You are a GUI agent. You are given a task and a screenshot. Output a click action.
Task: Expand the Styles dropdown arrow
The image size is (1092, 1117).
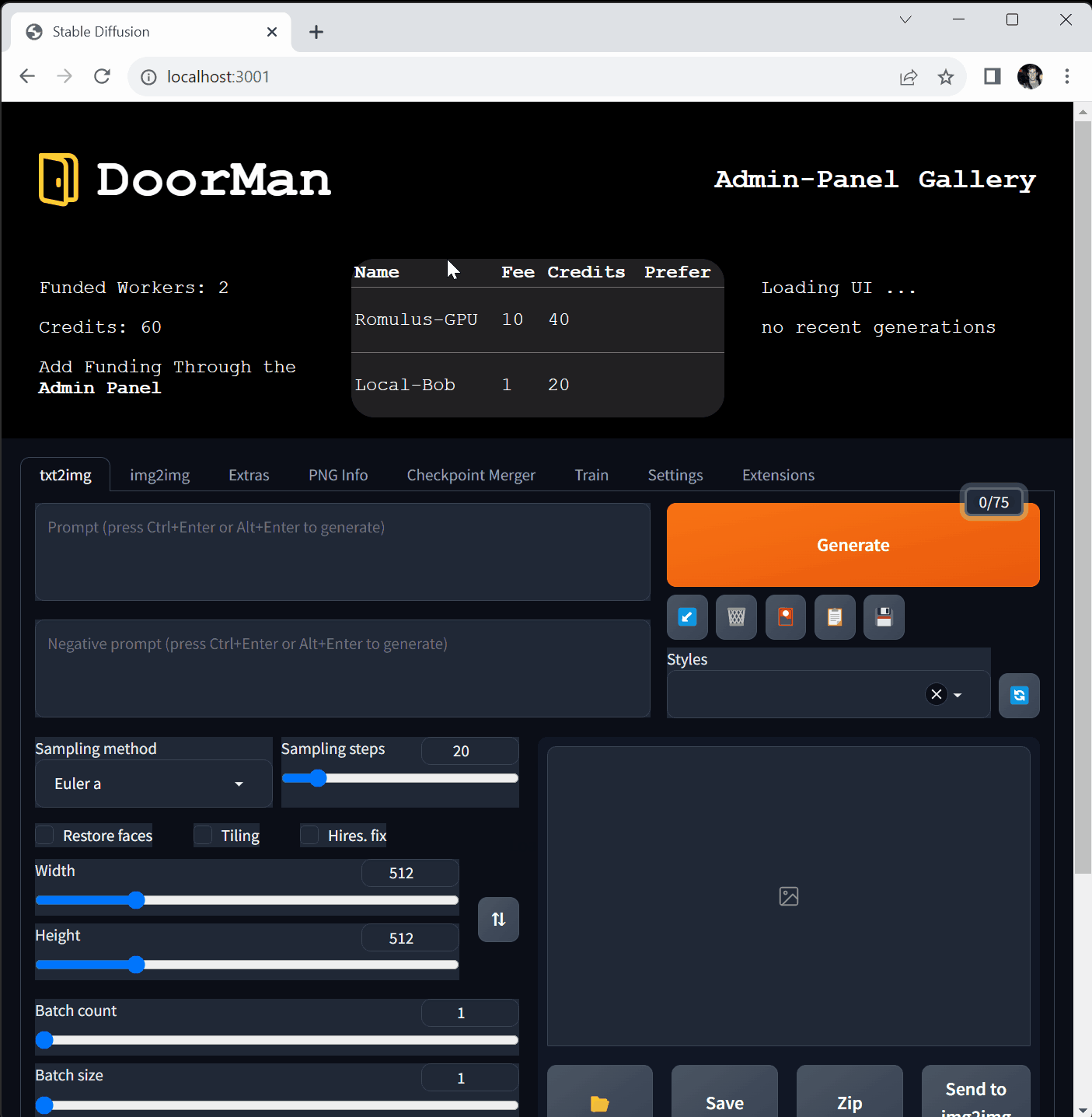click(x=958, y=695)
